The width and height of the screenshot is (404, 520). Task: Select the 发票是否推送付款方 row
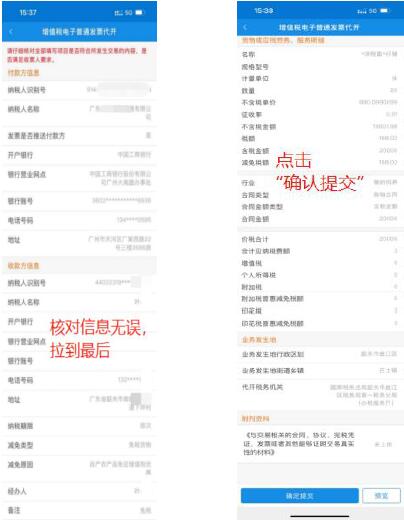click(x=79, y=136)
